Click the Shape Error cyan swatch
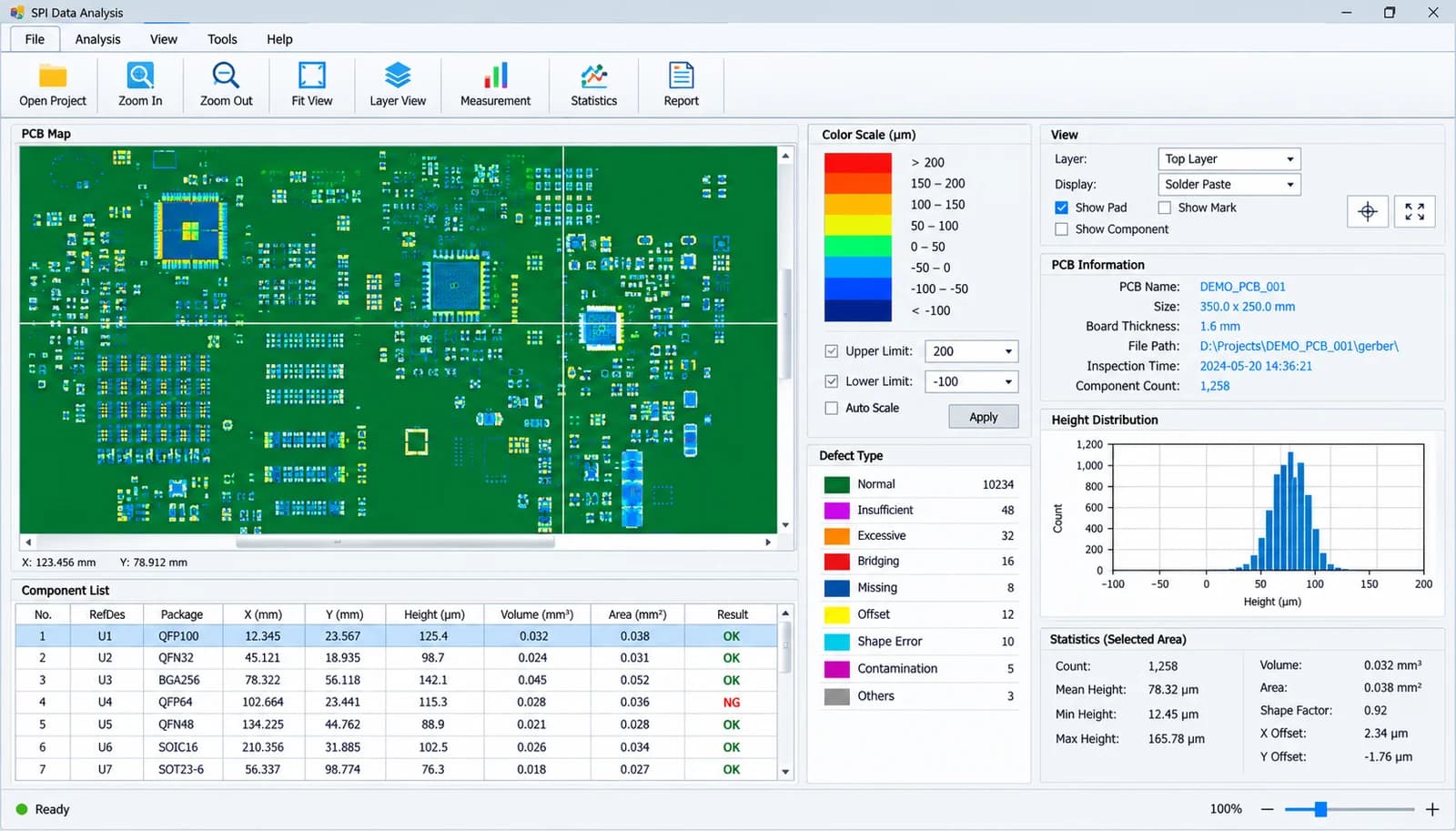This screenshot has width=1456, height=831. pos(836,642)
